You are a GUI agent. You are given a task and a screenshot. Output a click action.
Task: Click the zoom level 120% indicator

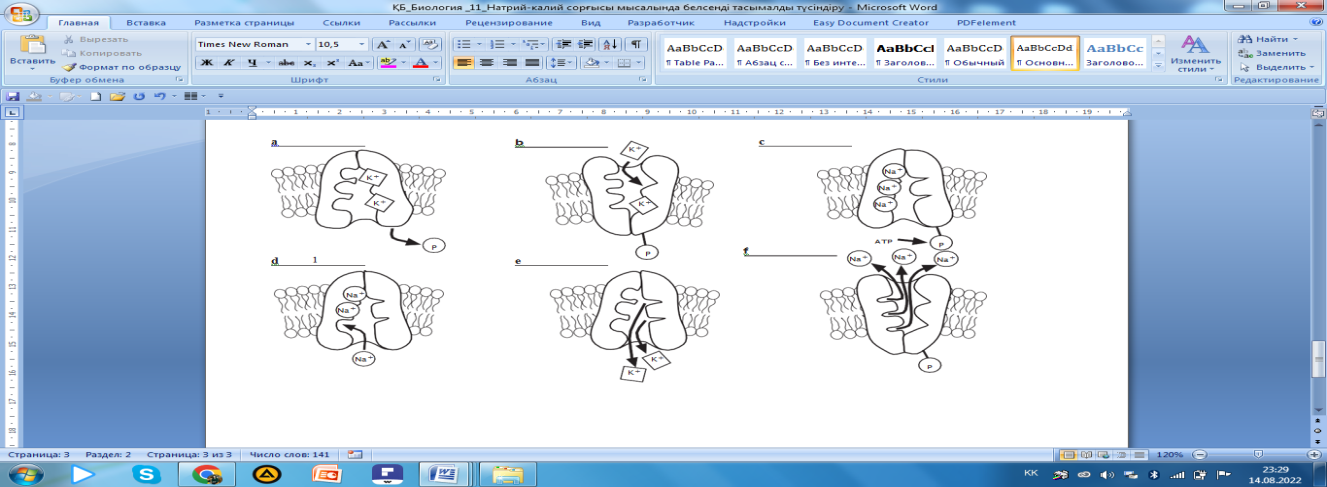pos(1172,454)
